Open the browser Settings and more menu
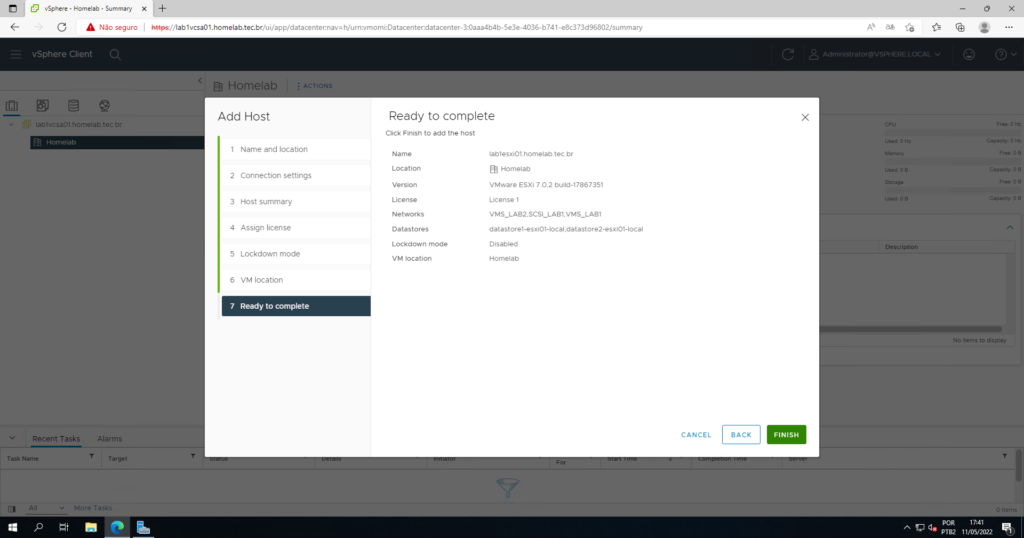The width and height of the screenshot is (1024, 538). 1009,27
